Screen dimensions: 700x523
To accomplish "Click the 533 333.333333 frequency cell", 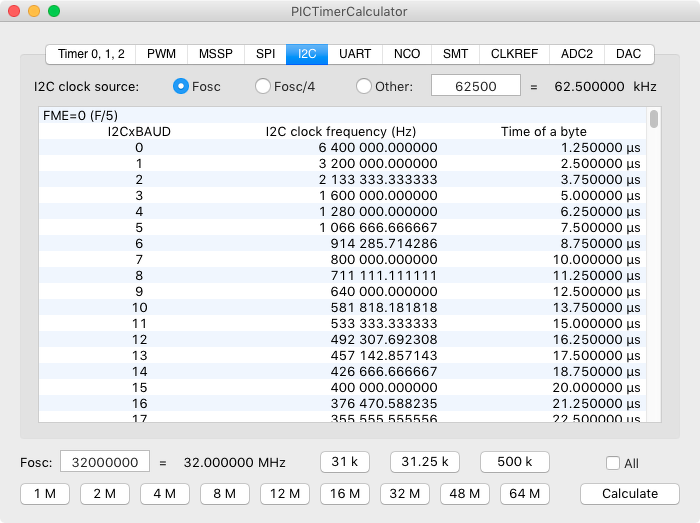I will pyautogui.click(x=384, y=324).
